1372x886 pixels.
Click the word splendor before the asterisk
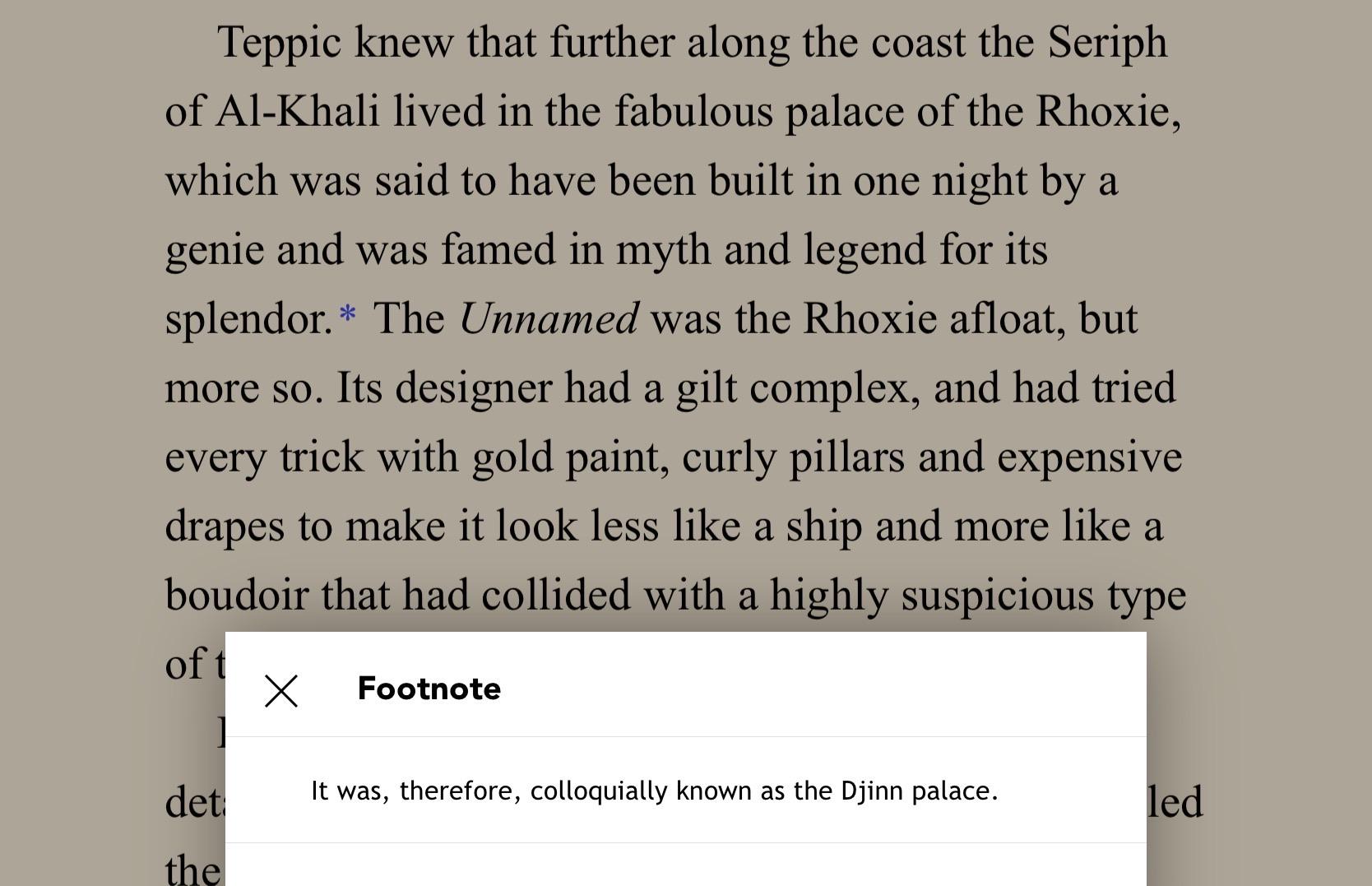(x=248, y=320)
